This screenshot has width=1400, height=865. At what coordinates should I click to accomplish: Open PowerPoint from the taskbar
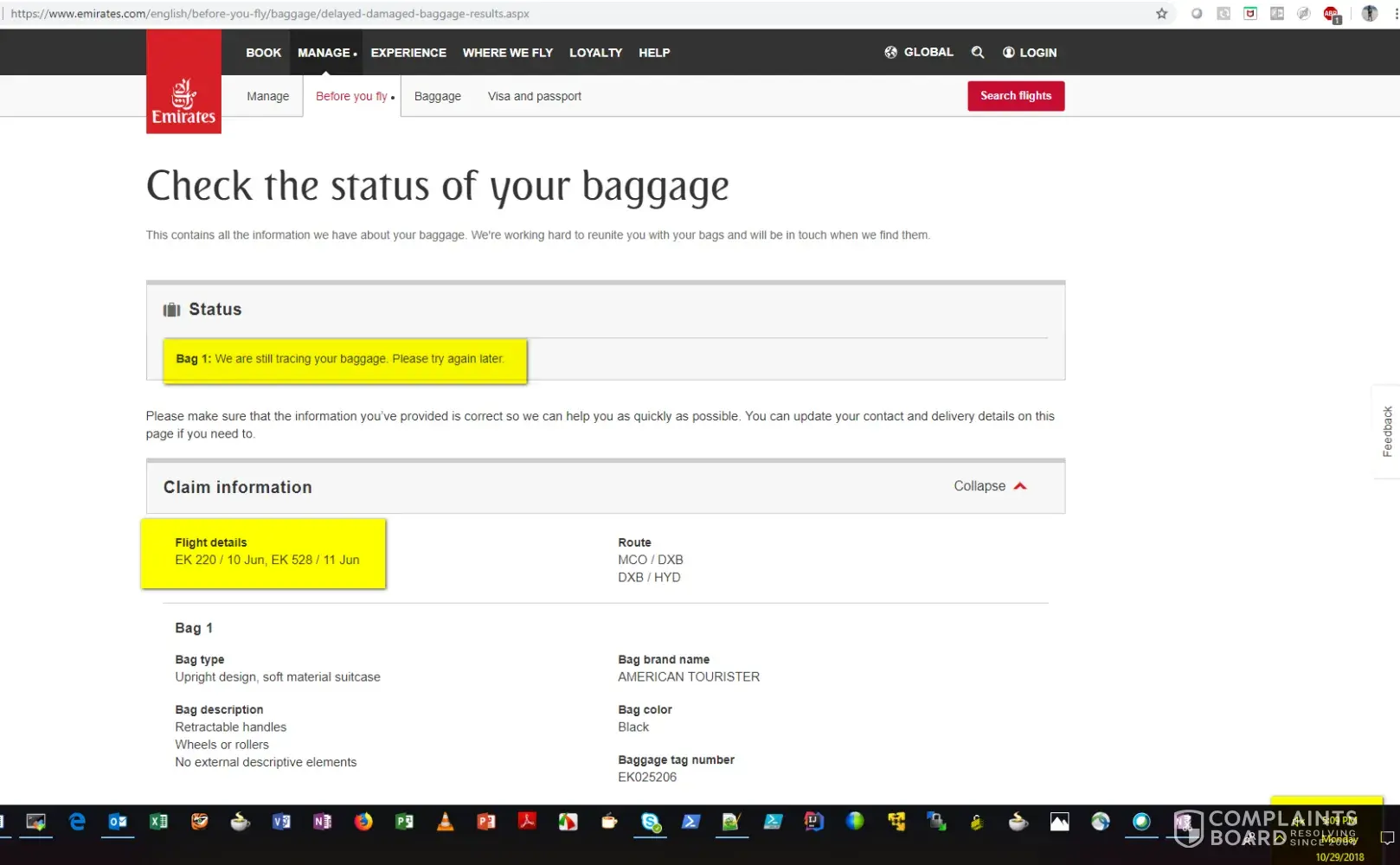tap(486, 822)
